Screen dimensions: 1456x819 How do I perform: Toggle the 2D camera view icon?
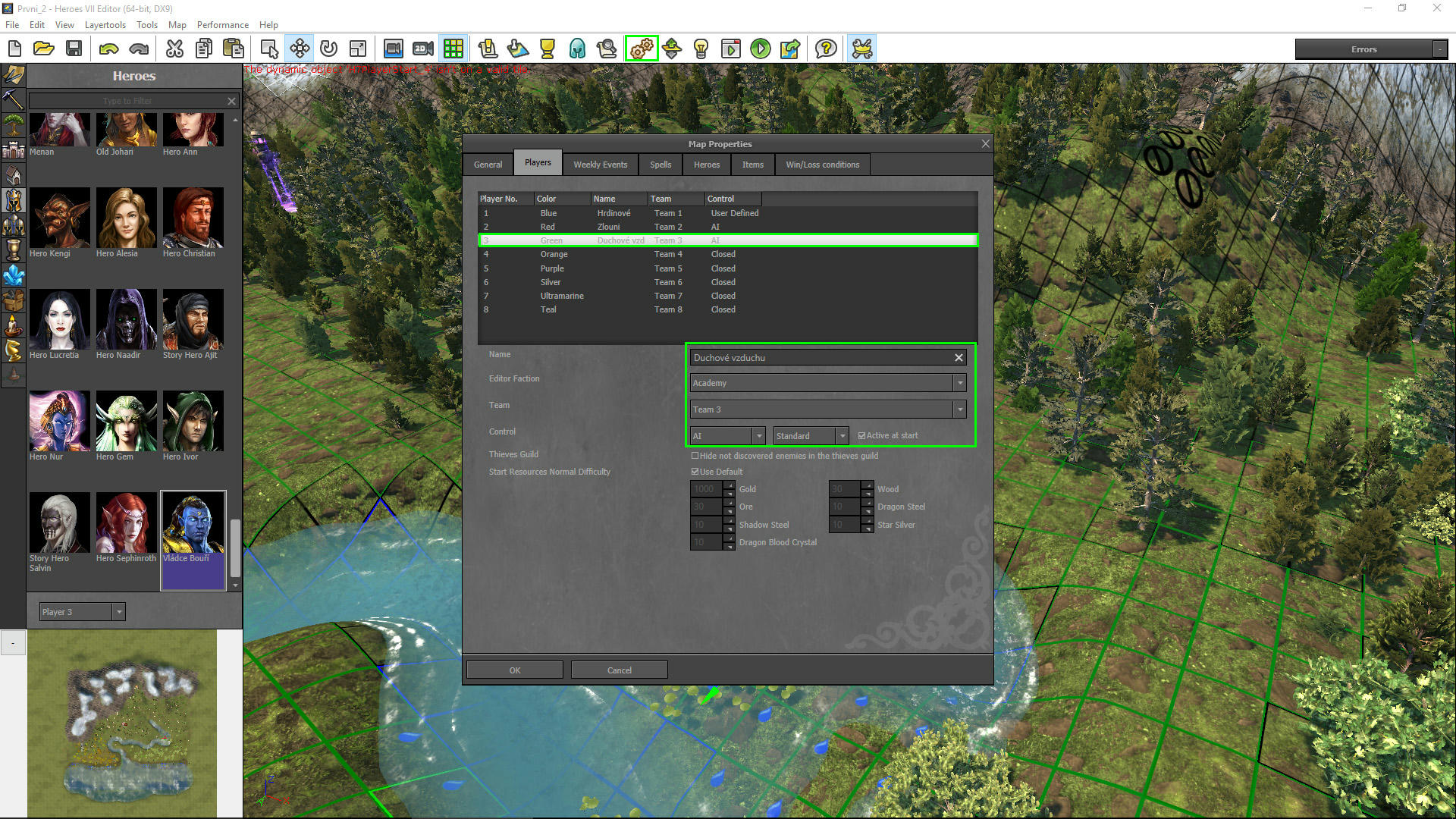click(423, 49)
